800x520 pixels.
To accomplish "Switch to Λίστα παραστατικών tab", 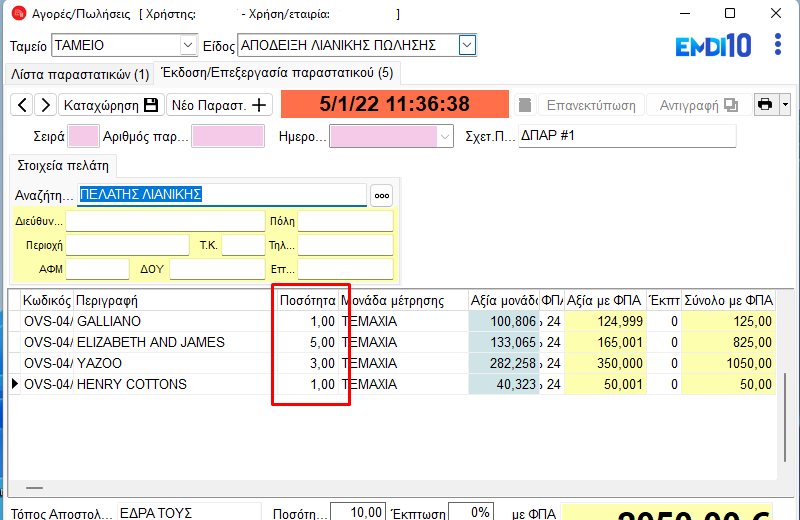I will [80, 75].
